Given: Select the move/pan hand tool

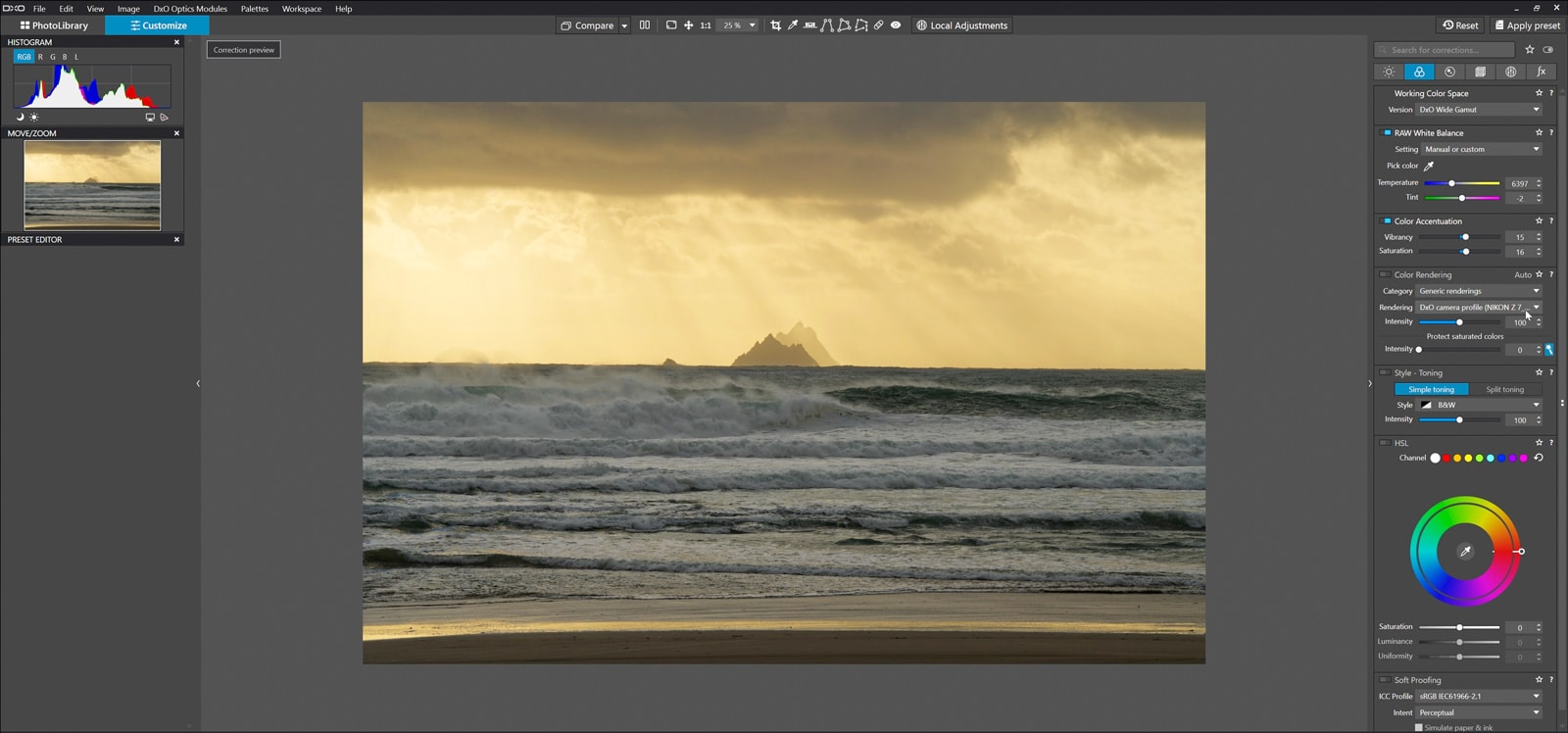Looking at the screenshot, I should coord(688,25).
